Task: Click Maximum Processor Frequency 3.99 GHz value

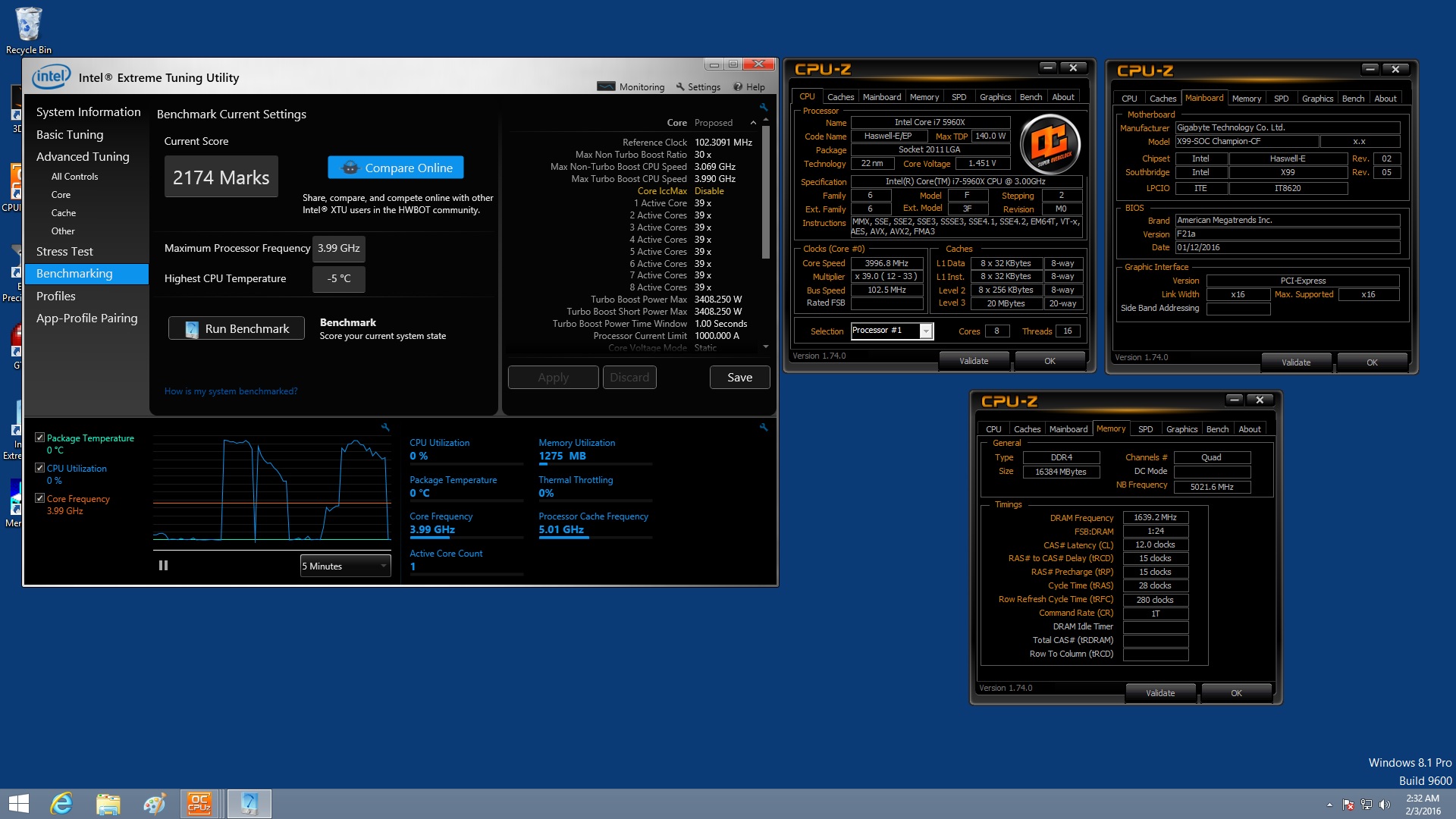Action: 338,248
